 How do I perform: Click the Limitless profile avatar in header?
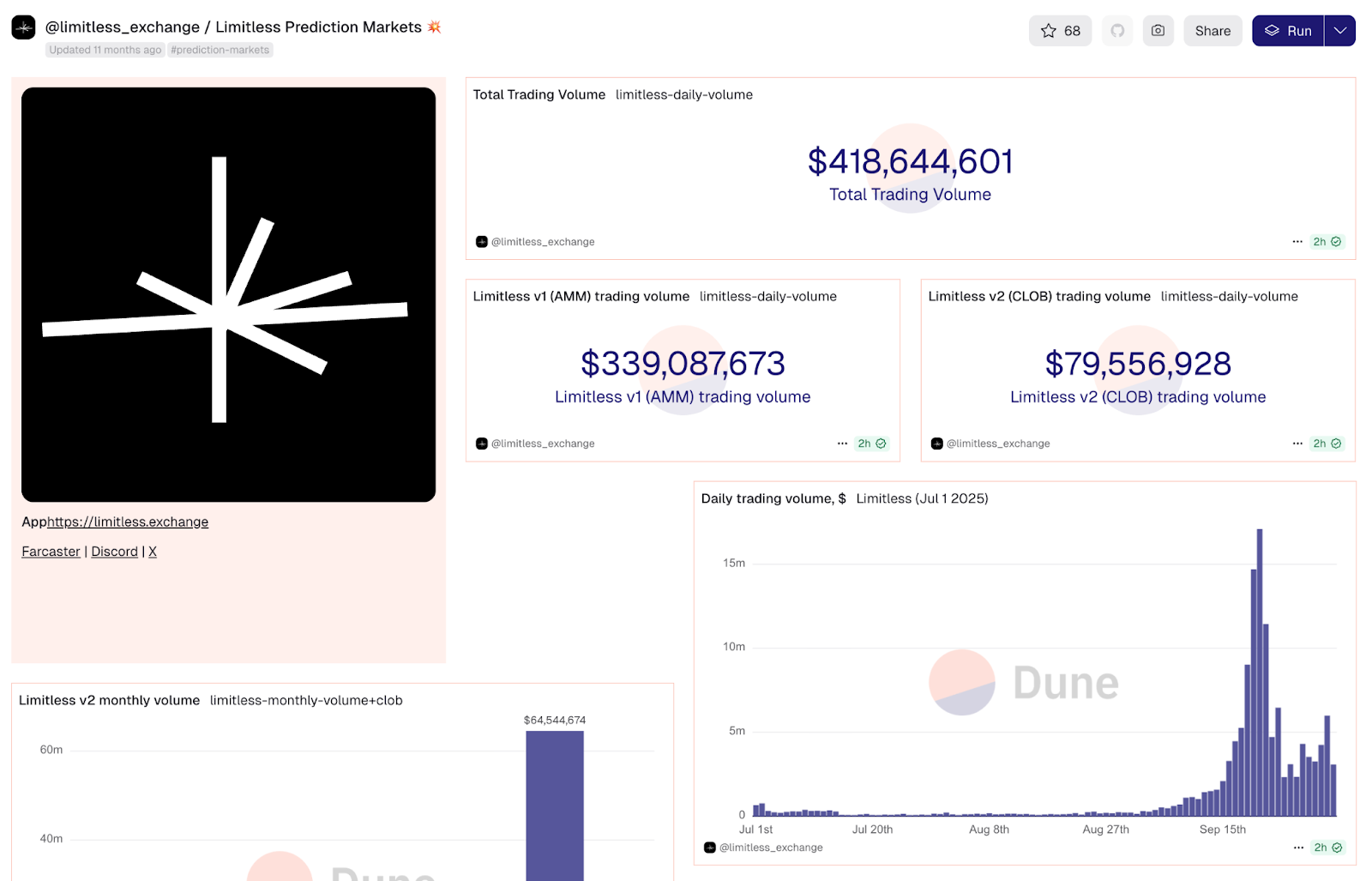[23, 27]
